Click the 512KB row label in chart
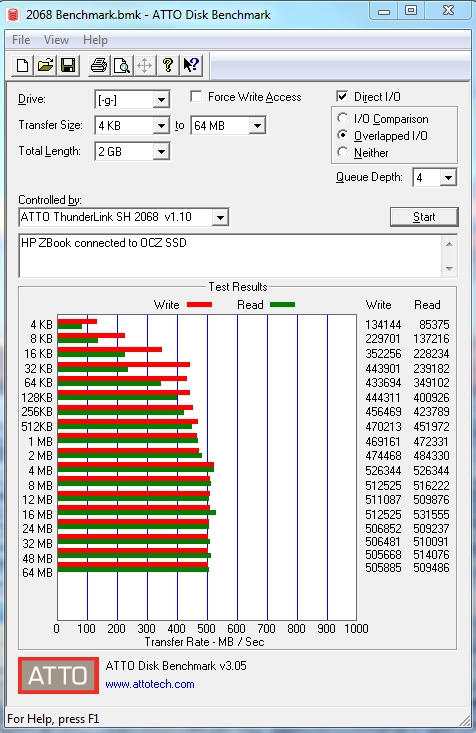476x733 pixels. [x=37, y=427]
